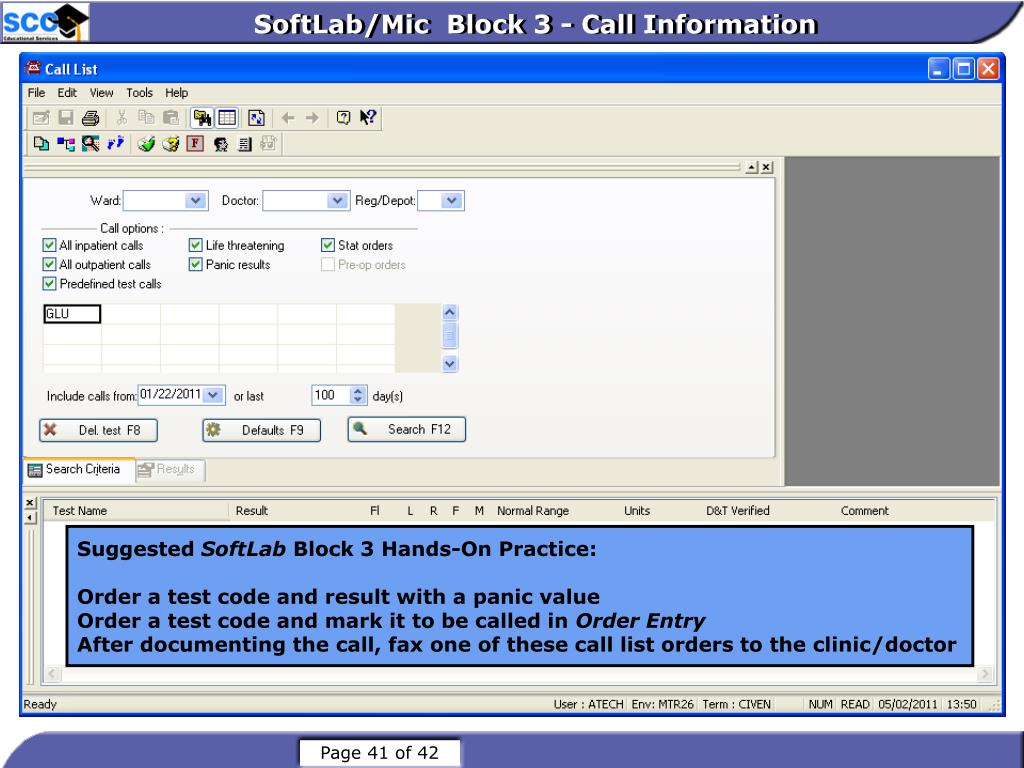Open the Edit menu
1024x768 pixels.
(x=67, y=93)
